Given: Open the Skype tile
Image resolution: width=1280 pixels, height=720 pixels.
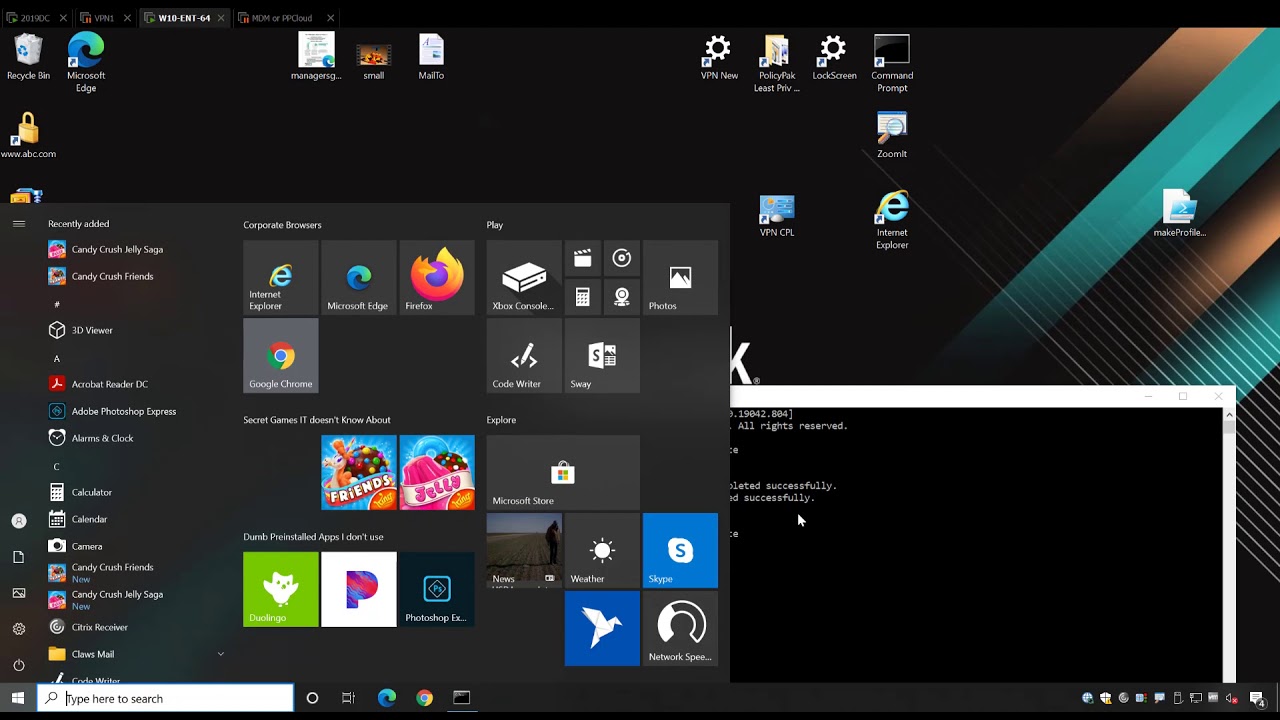Looking at the screenshot, I should click(680, 550).
